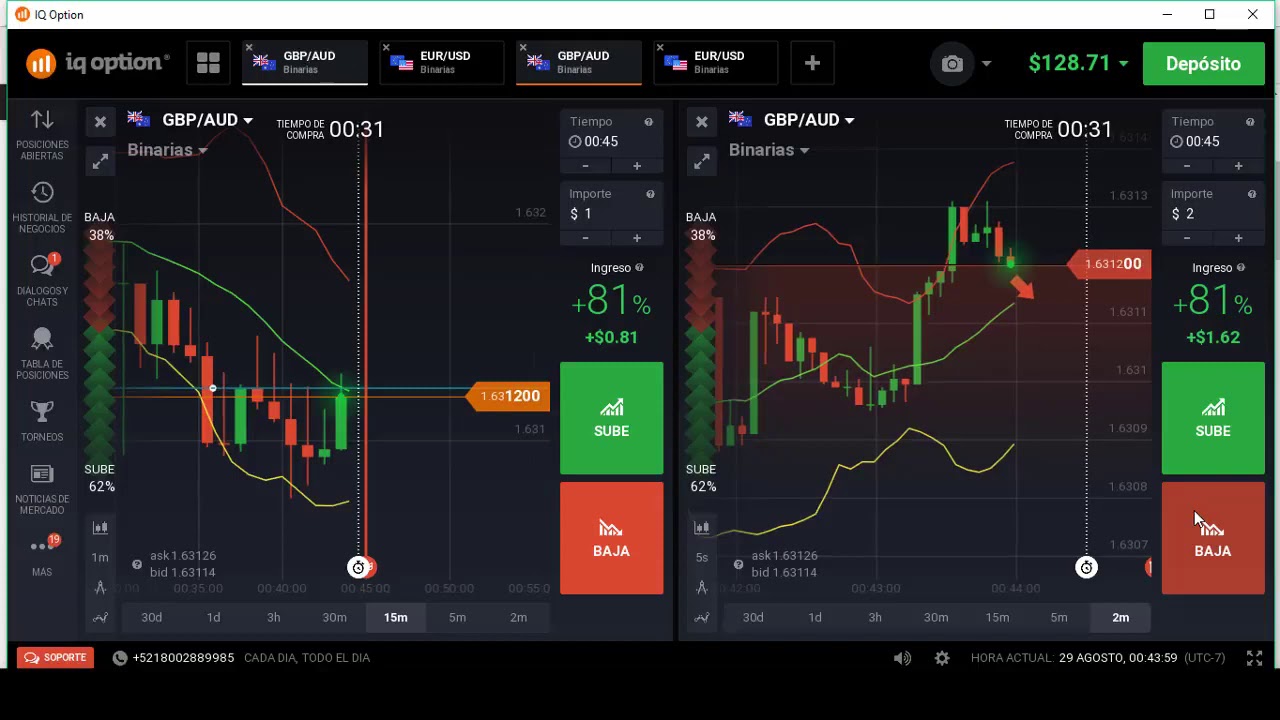Add a new asset tab with the plus icon
Screen dimensions: 1280x720
tap(812, 63)
